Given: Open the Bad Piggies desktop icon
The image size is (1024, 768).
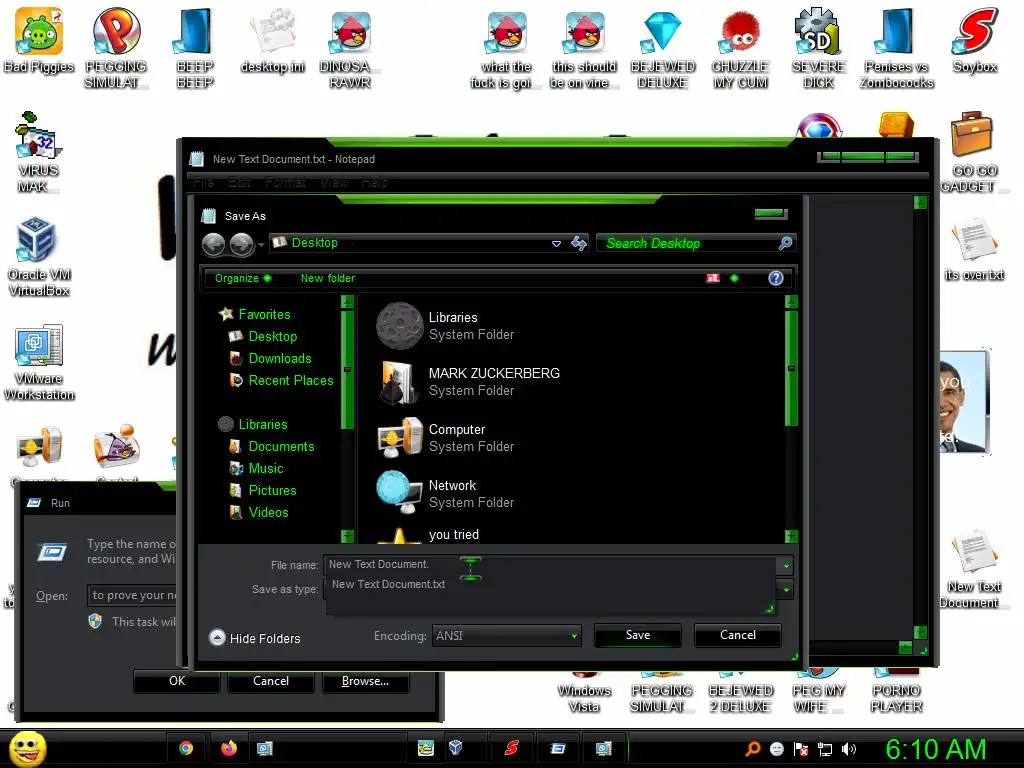Looking at the screenshot, I should 39,39.
